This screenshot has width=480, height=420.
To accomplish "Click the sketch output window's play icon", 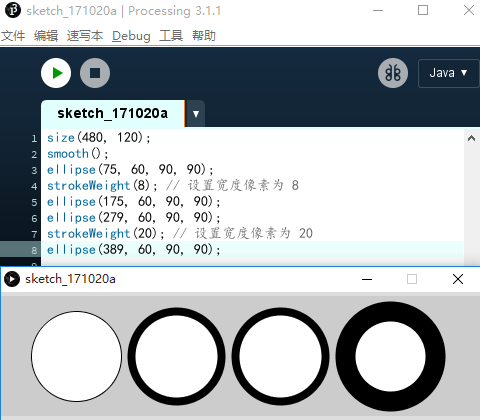I will click(12, 279).
